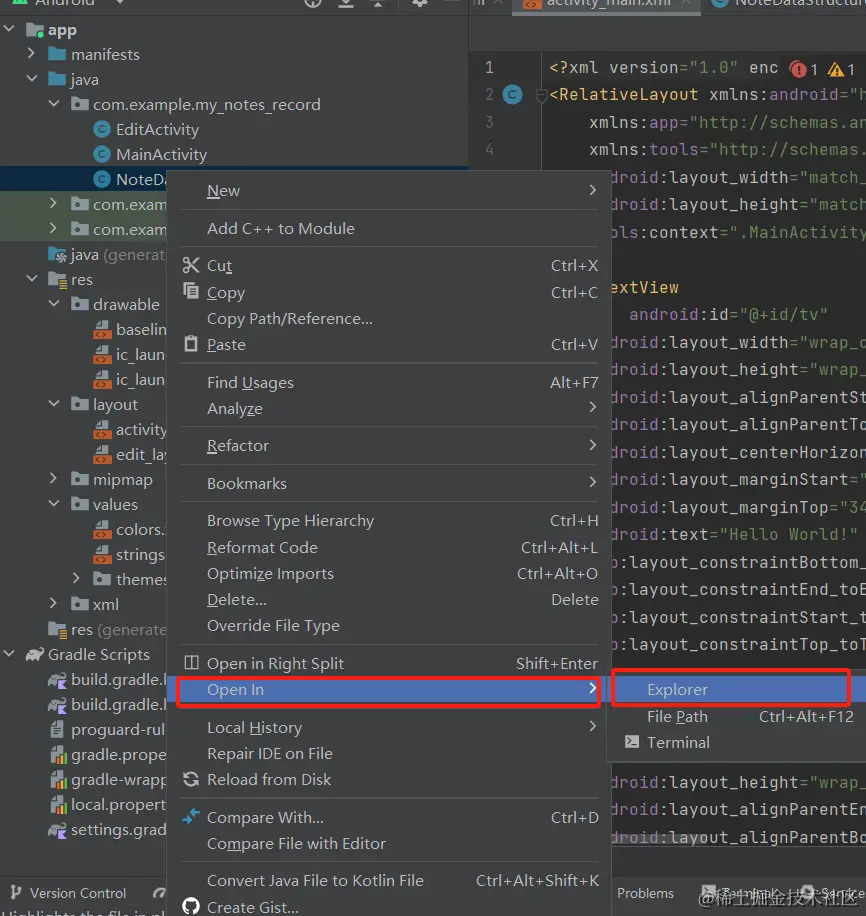866x916 pixels.
Task: Expand the manifests folder
Action: pos(31,53)
